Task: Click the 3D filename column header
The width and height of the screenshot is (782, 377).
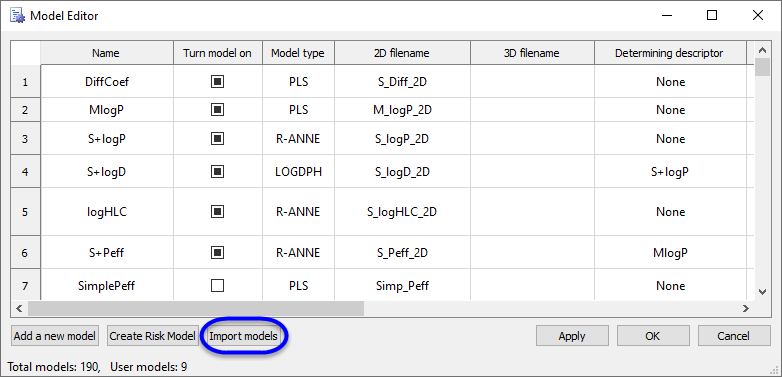Action: 532,53
